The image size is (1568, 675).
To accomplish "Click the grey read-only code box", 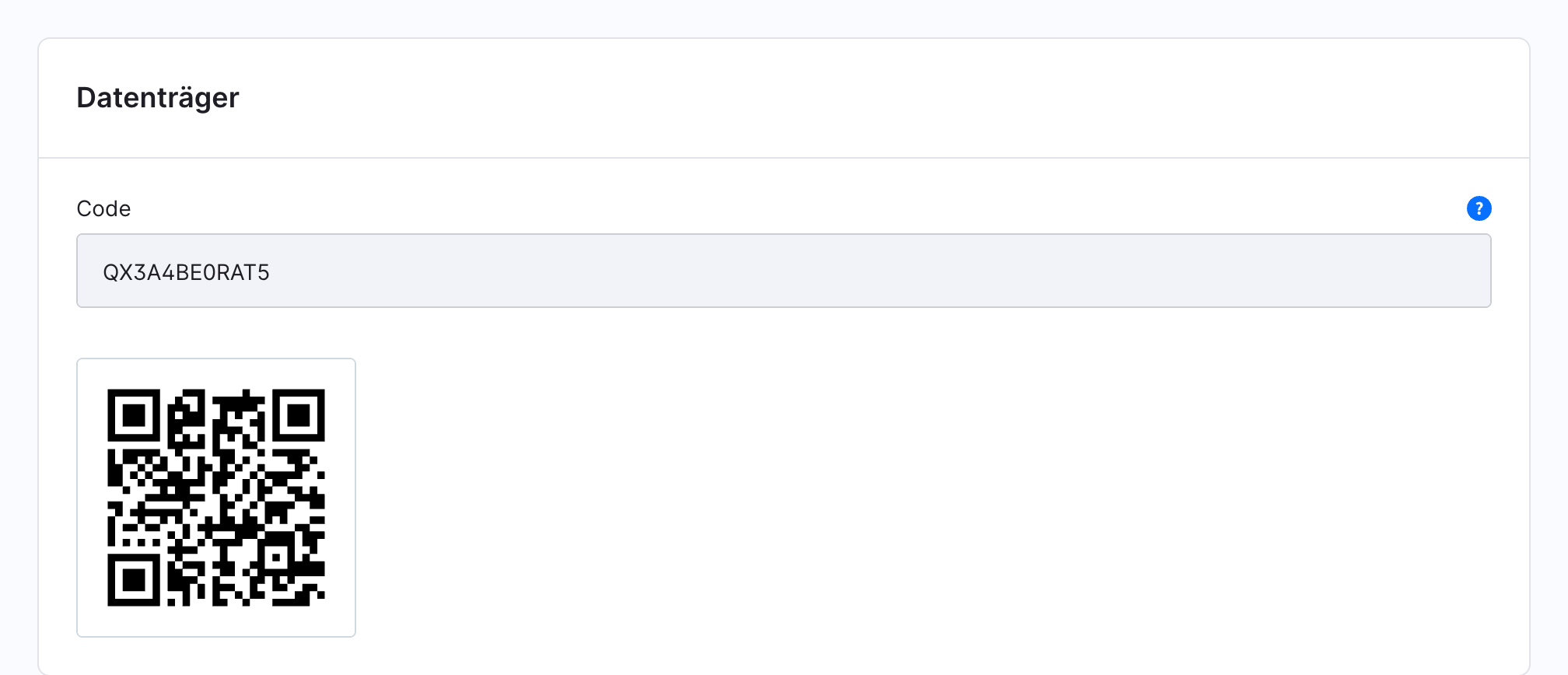I will (x=784, y=271).
